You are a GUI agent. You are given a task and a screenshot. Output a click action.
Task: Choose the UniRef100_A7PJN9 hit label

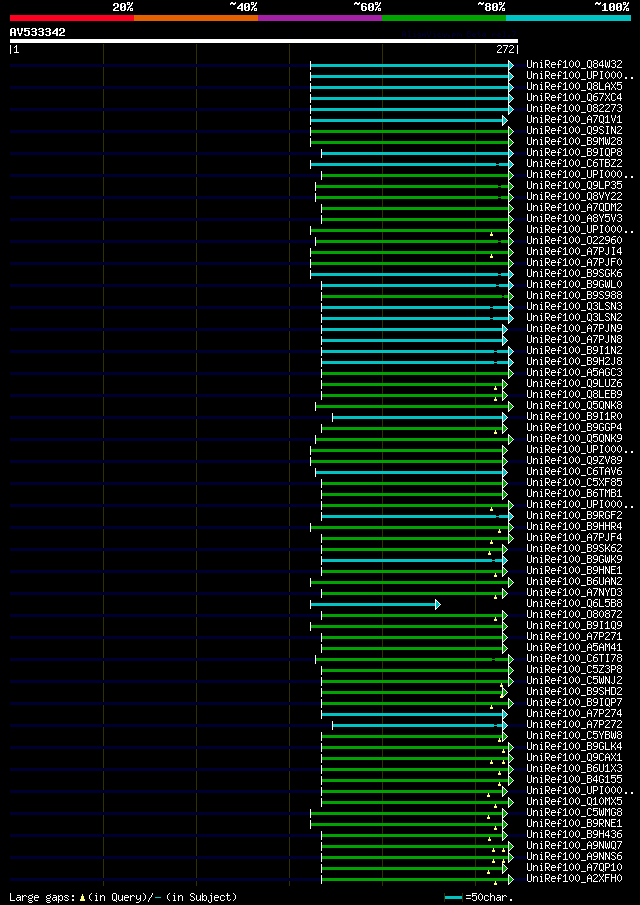point(574,328)
